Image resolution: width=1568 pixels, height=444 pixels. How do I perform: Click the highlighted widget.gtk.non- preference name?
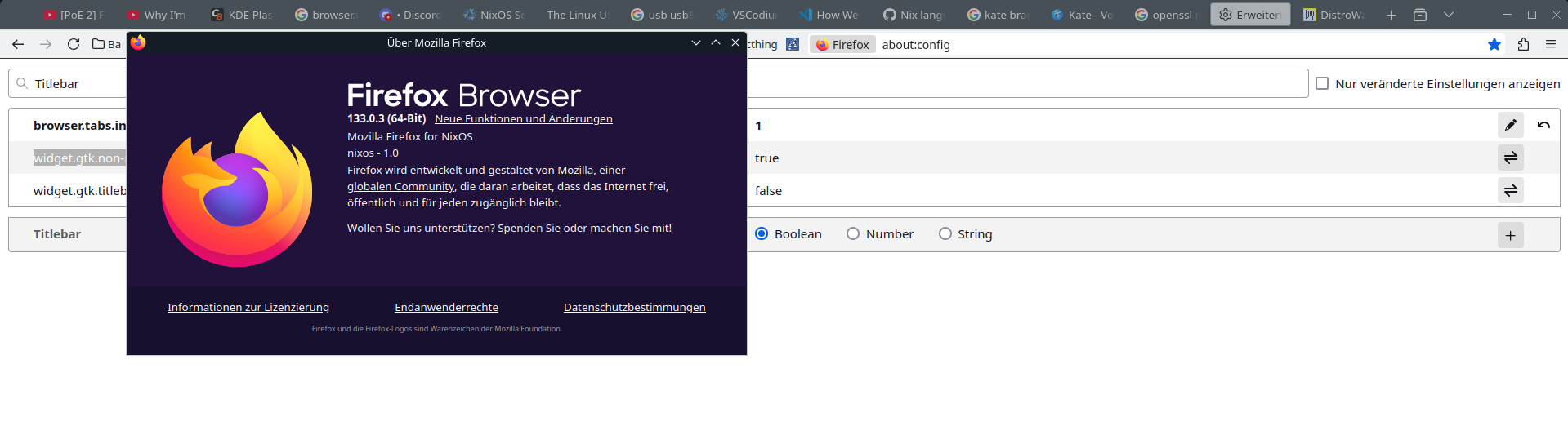tap(79, 158)
